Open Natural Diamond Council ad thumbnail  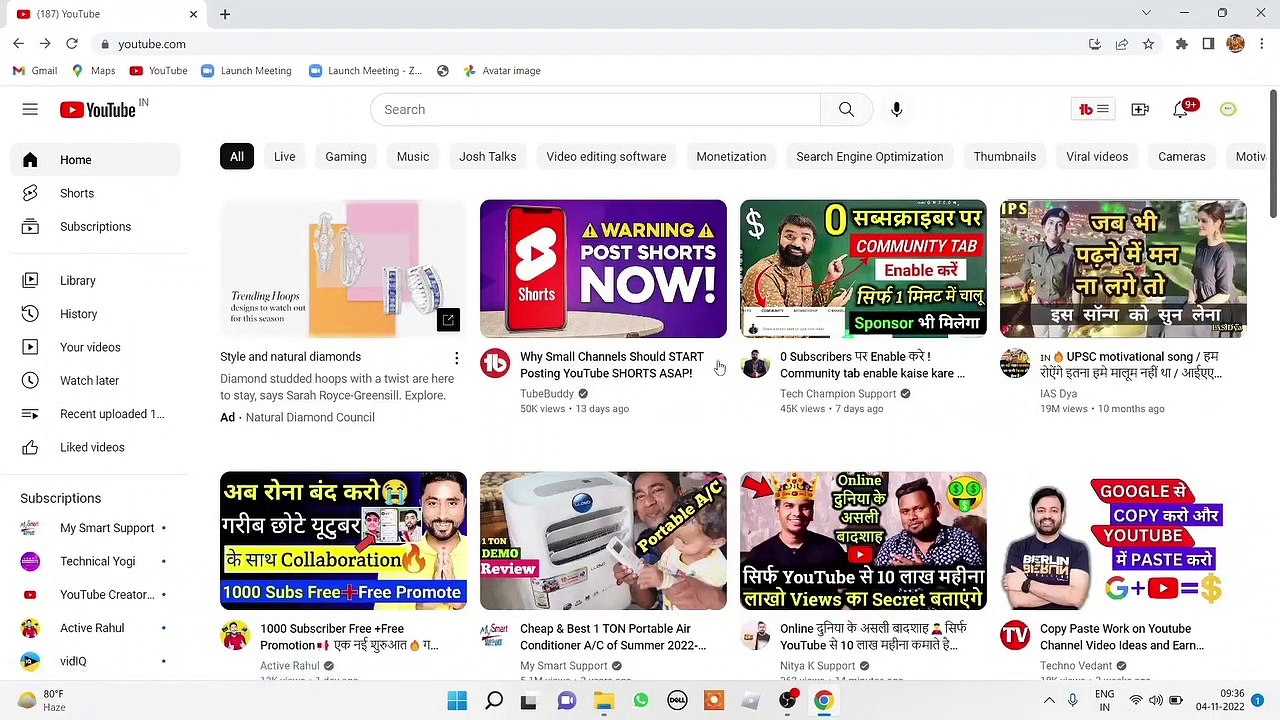tap(343, 269)
